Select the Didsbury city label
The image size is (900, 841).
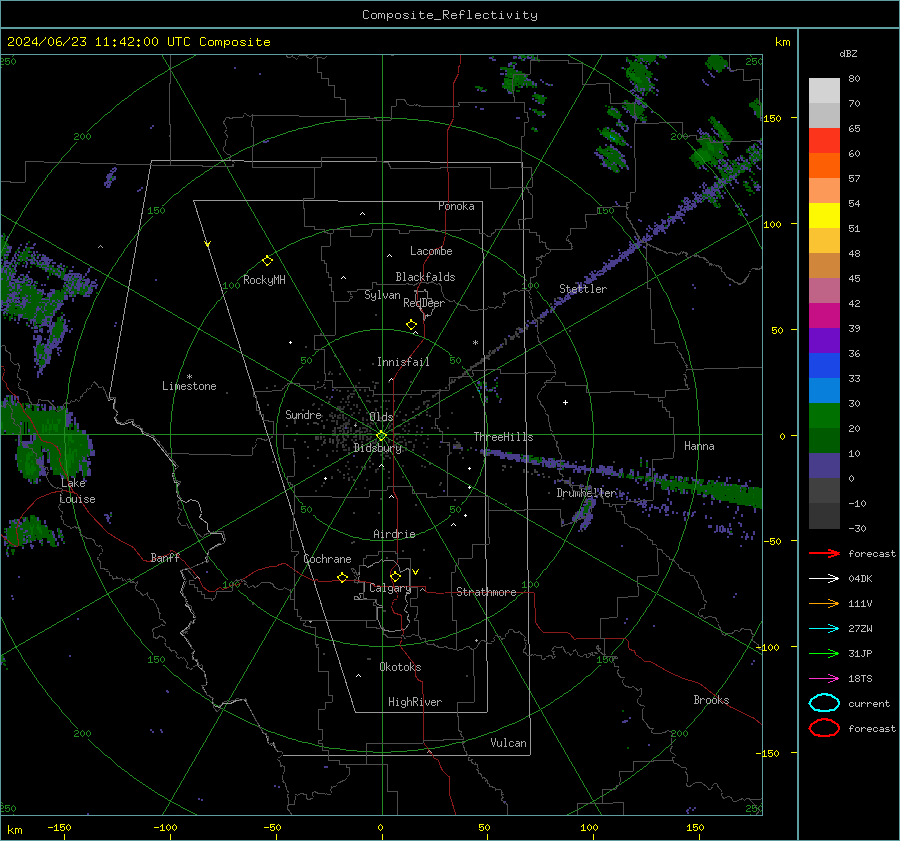click(x=377, y=448)
